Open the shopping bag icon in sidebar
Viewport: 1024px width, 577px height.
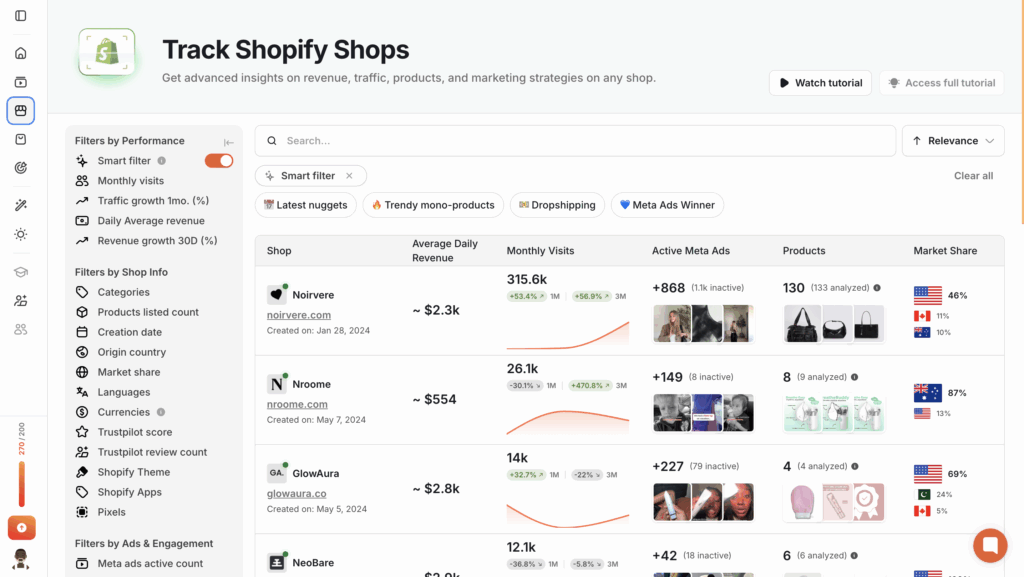(x=21, y=139)
